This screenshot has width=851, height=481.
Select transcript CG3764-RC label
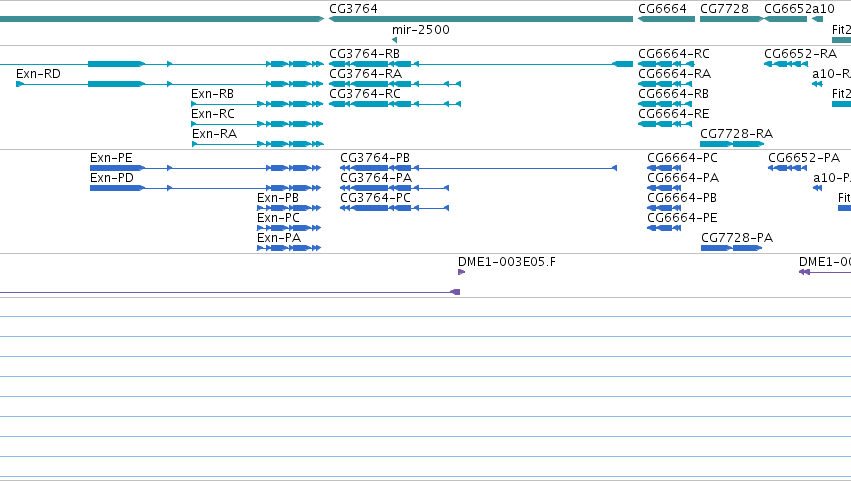pos(365,94)
